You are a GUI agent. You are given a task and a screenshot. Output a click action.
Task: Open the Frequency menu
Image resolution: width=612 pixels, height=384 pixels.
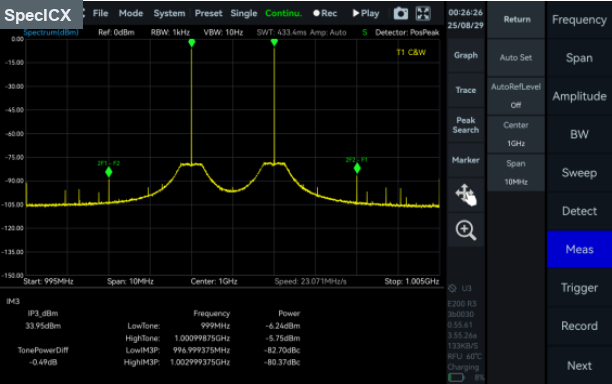[x=579, y=20]
